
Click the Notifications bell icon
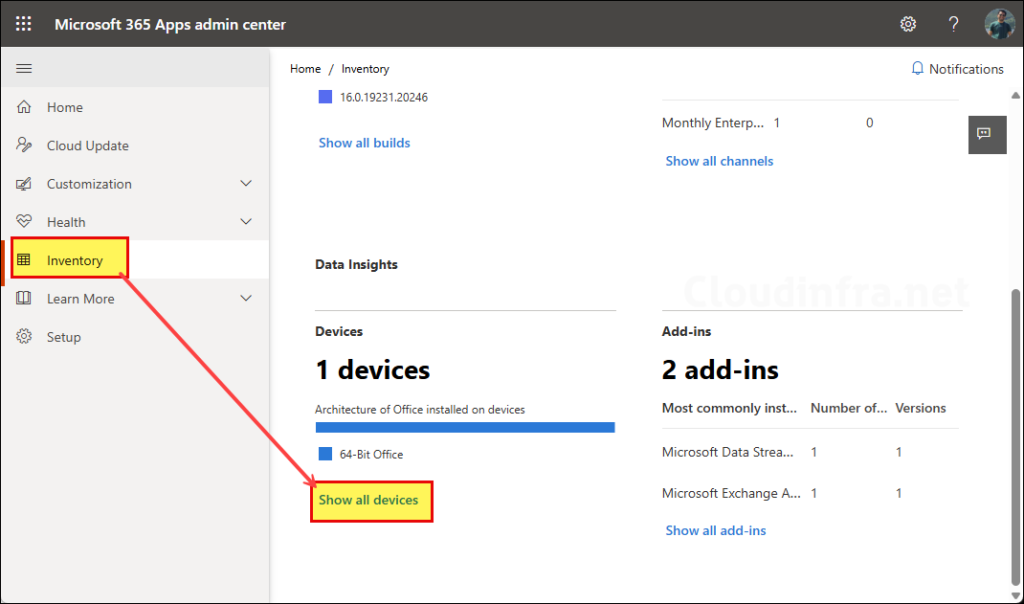coord(917,69)
